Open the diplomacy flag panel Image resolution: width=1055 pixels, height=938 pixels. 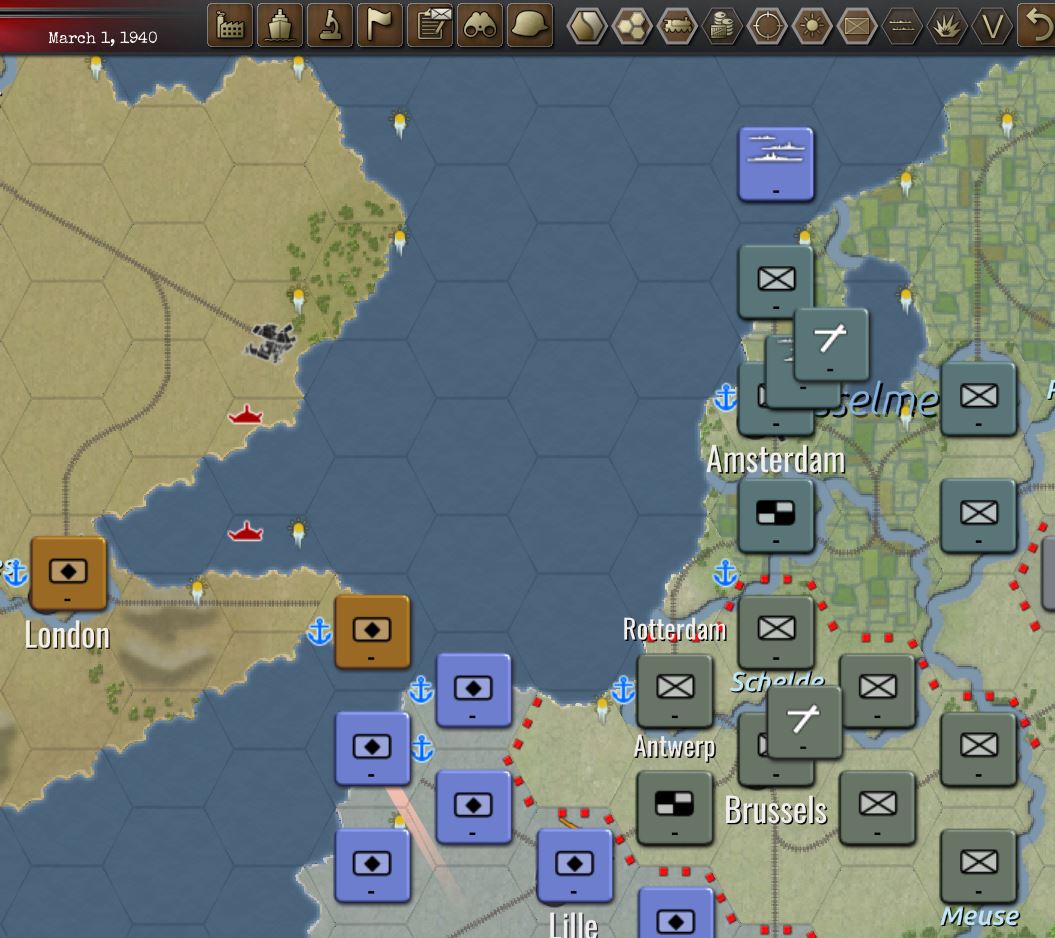(x=379, y=26)
